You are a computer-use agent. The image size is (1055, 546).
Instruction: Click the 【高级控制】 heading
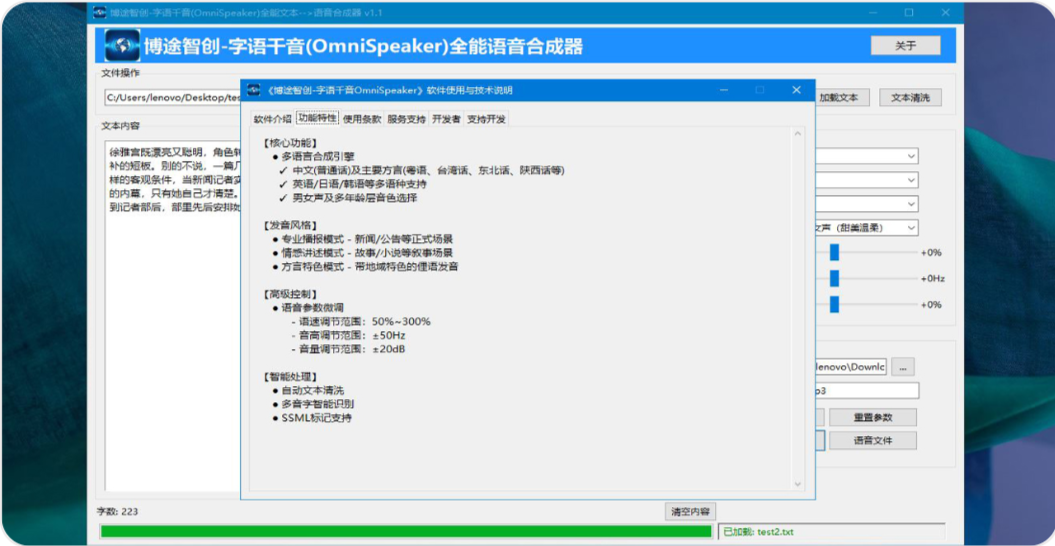click(x=291, y=294)
